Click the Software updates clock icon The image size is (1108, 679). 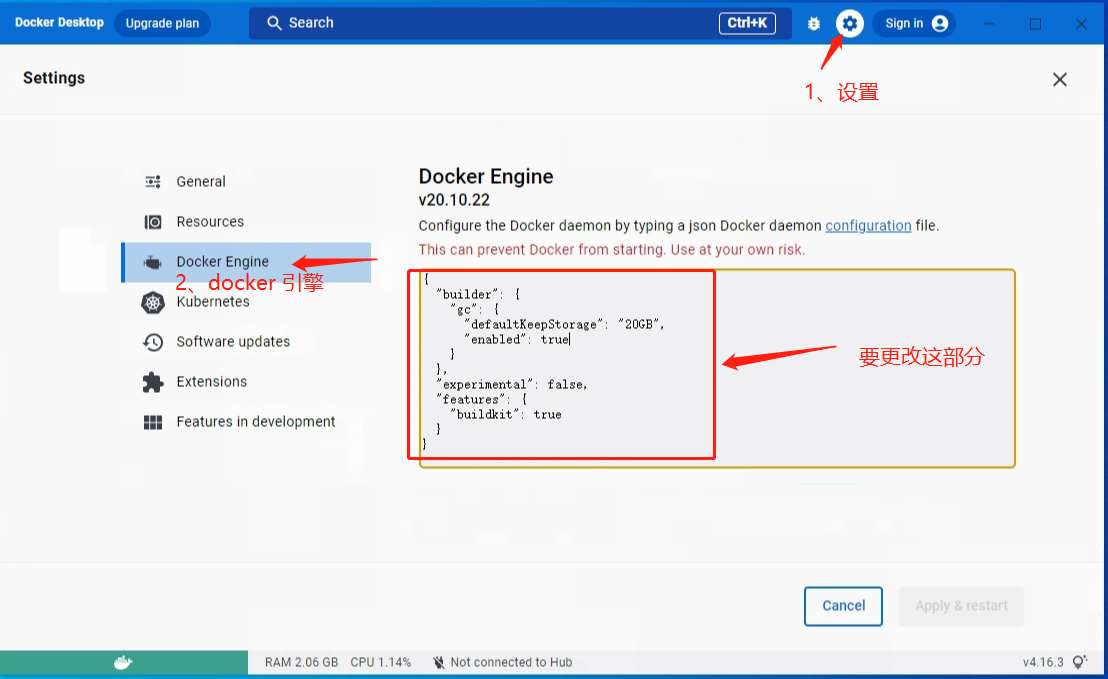point(152,341)
